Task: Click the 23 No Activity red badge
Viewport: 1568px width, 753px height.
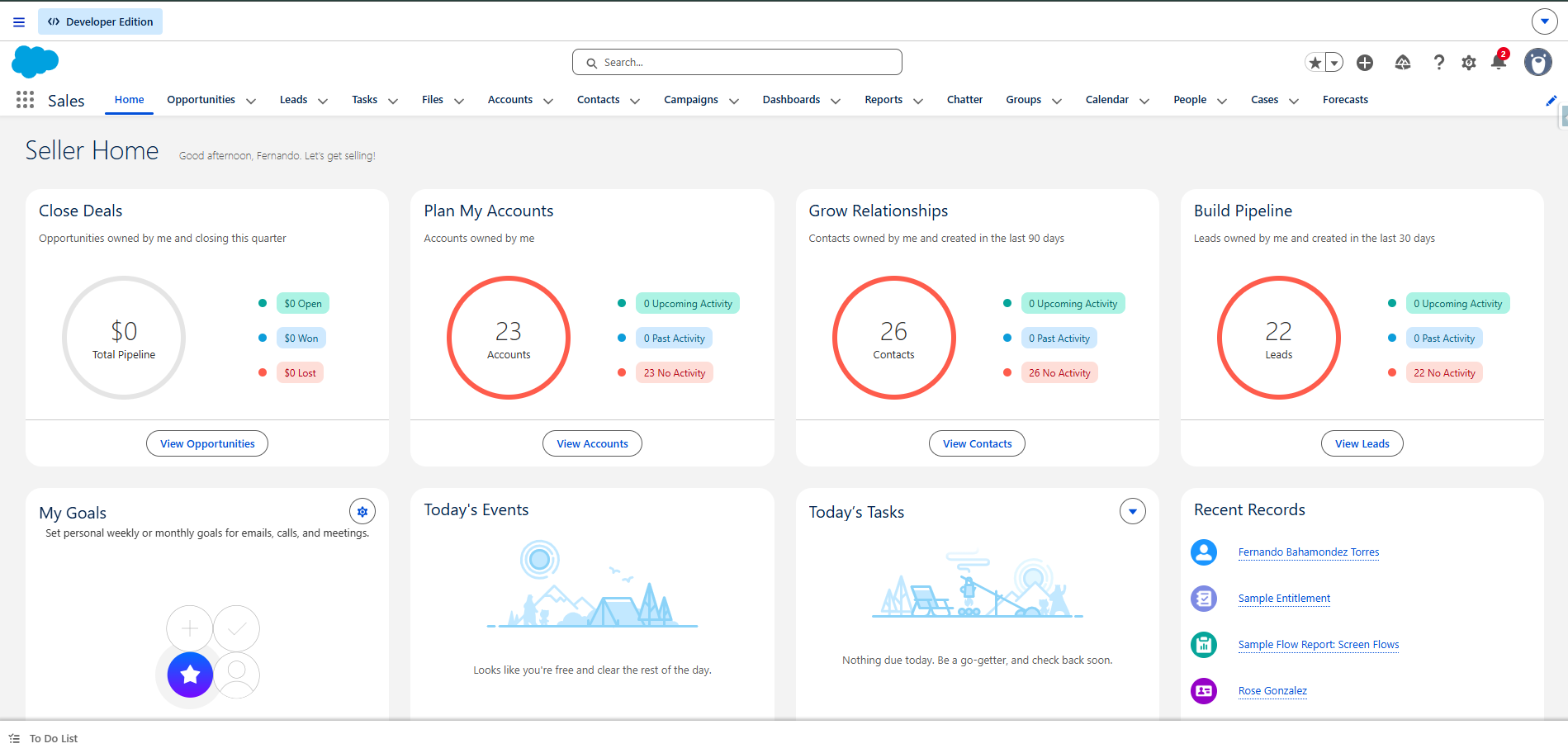Action: 674,373
